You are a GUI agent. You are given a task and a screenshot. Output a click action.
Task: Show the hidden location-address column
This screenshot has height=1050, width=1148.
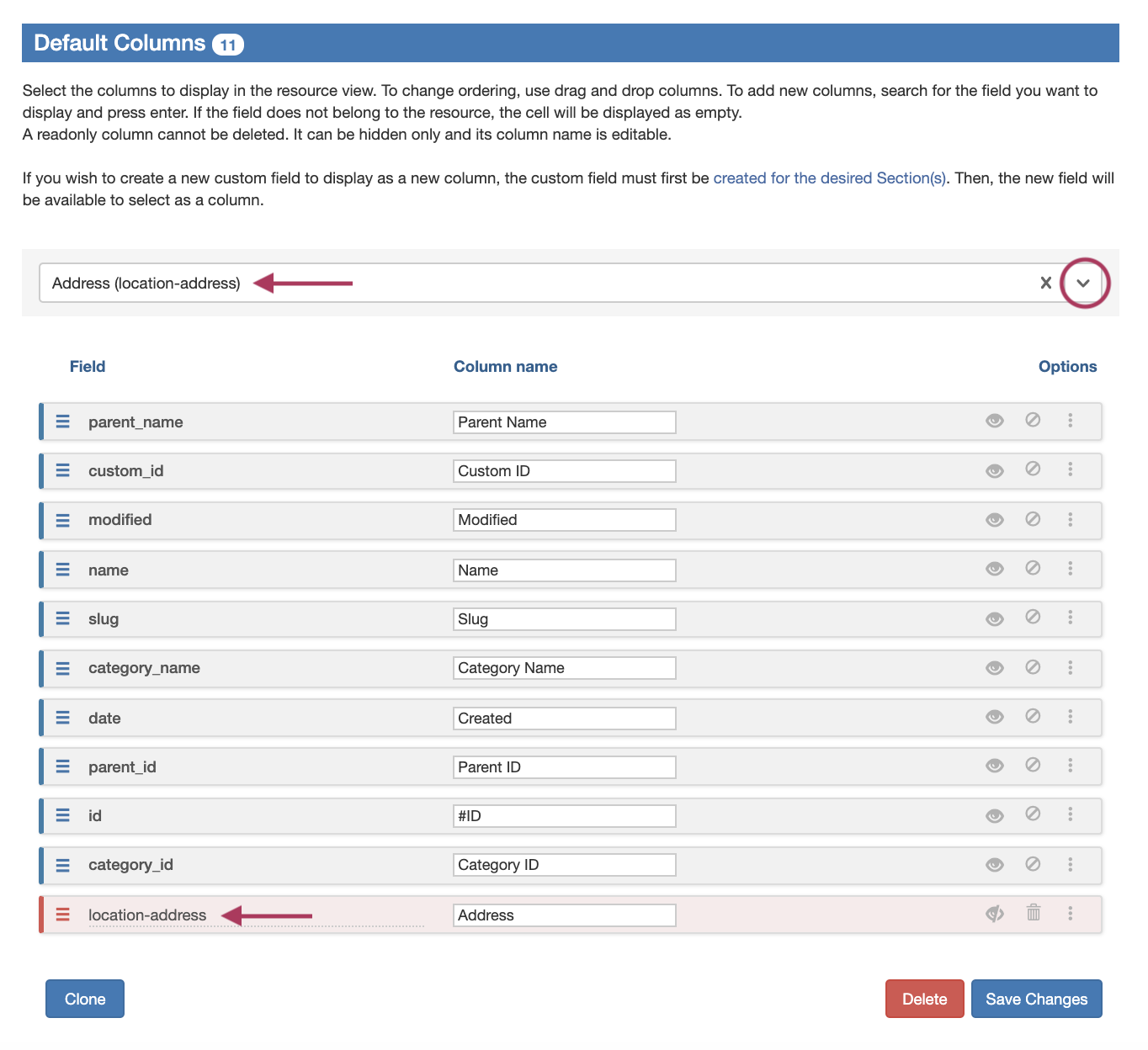(x=995, y=914)
